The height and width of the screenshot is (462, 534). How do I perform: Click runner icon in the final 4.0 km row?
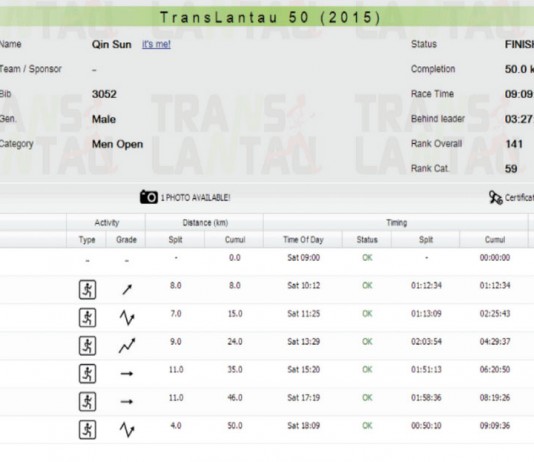click(x=88, y=430)
